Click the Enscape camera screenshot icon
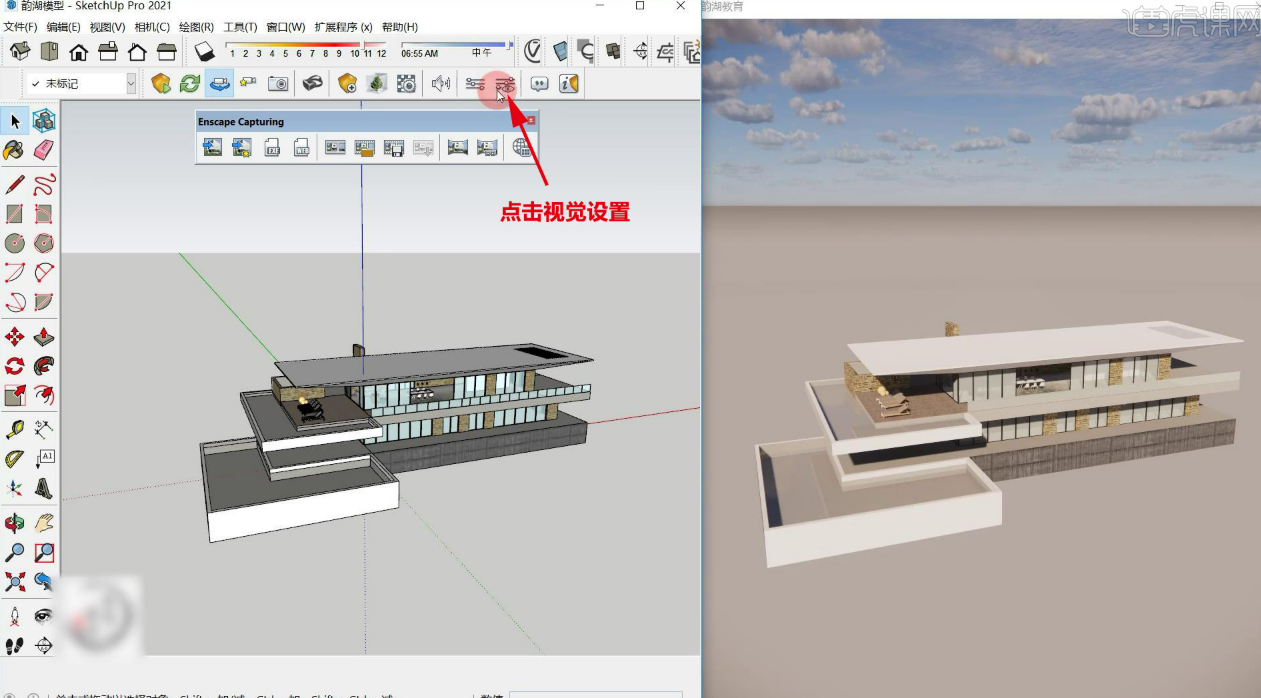The height and width of the screenshot is (698, 1261). point(278,84)
